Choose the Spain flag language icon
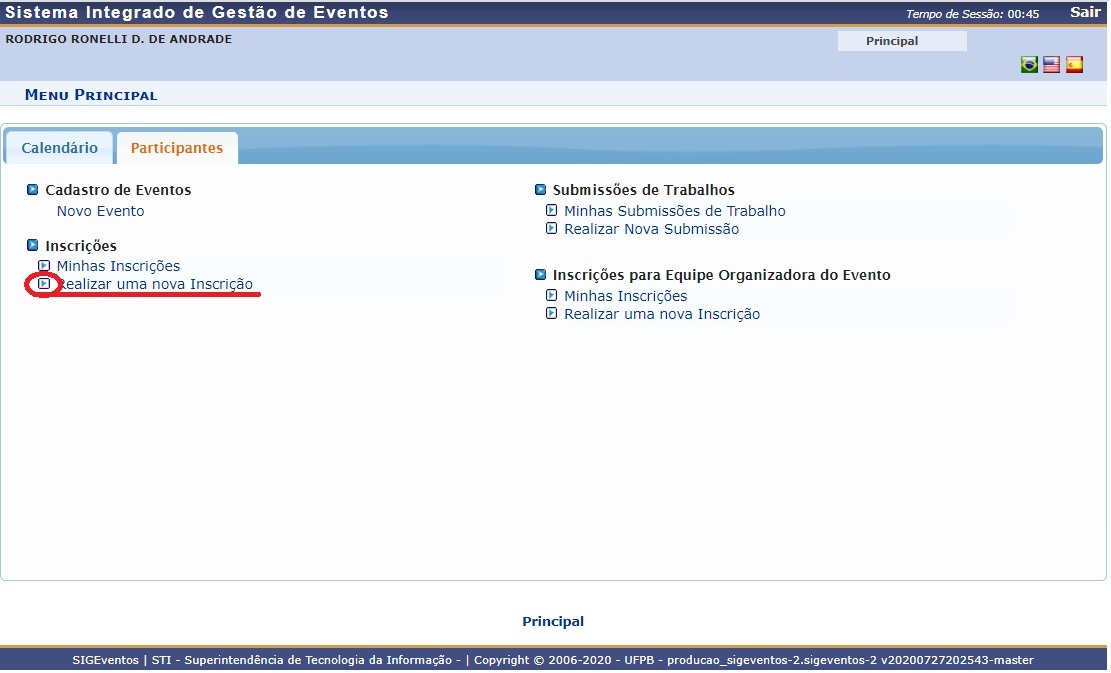Viewport: 1111px width, 673px height. 1074,65
